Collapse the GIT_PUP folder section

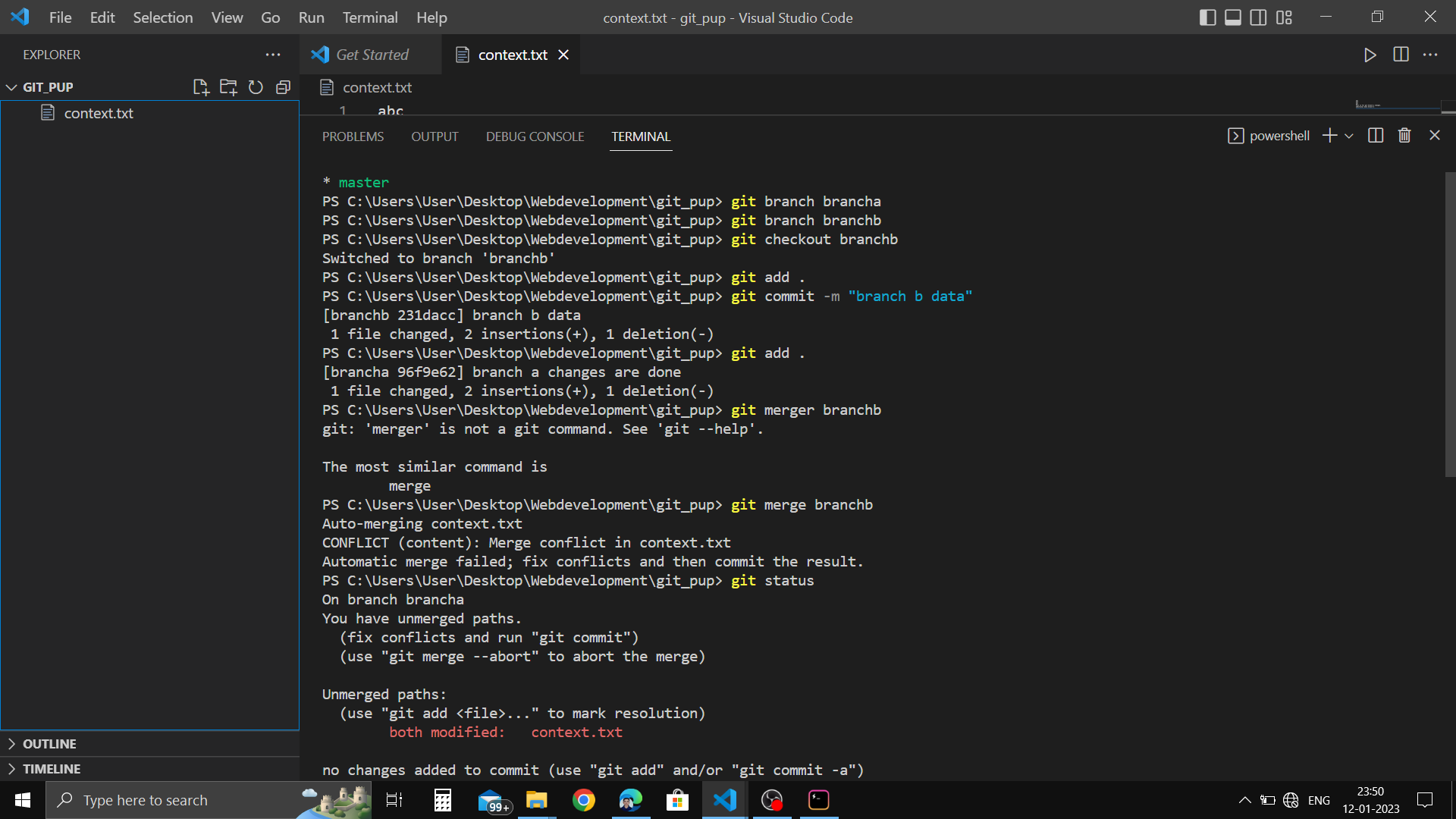(48, 87)
